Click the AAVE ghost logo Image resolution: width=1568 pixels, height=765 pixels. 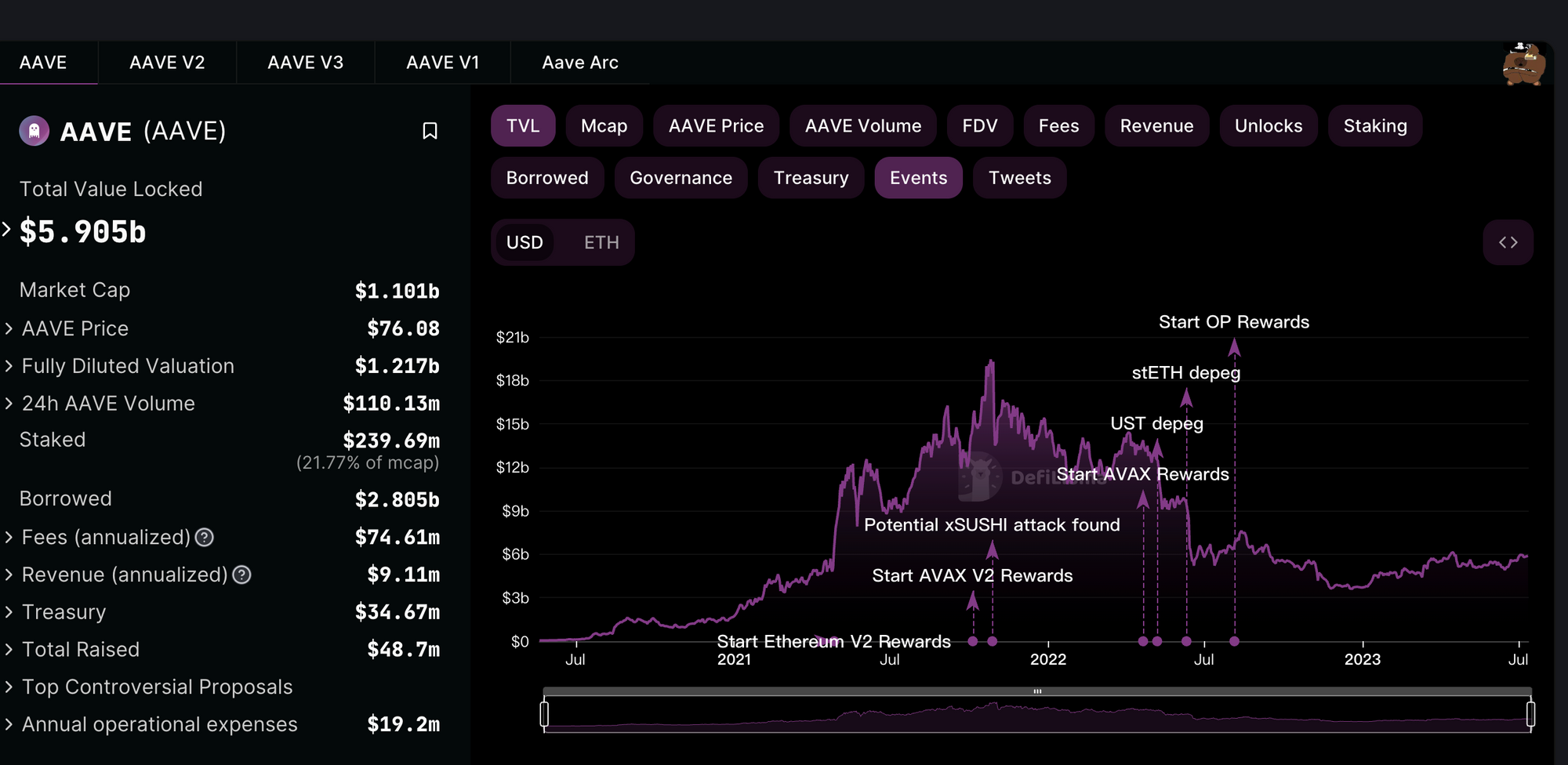pyautogui.click(x=34, y=131)
